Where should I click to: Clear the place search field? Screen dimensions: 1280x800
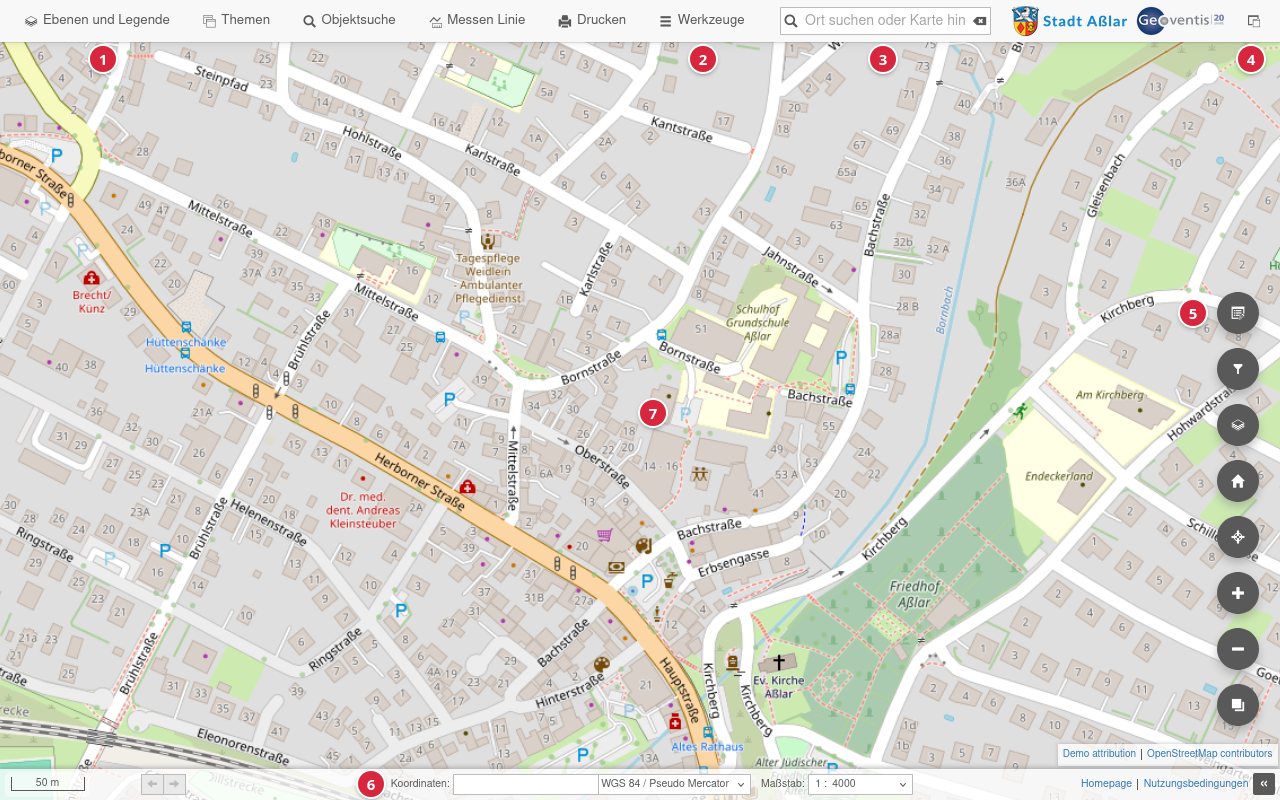tap(979, 20)
